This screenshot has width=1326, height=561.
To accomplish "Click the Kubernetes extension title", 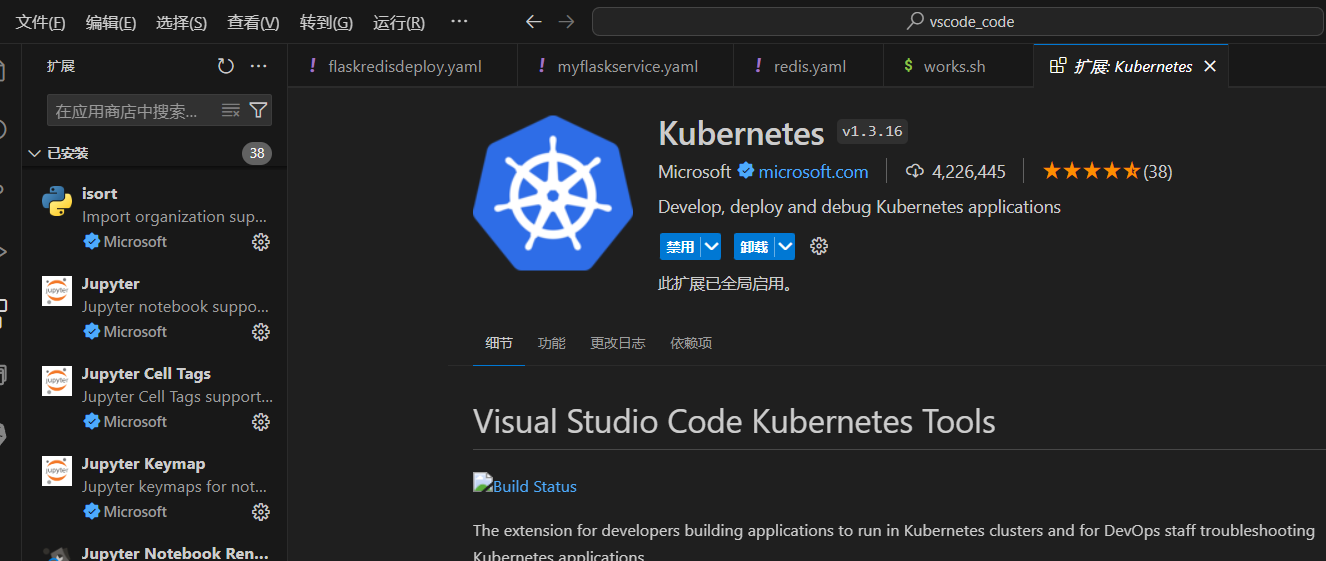I will tap(741, 132).
